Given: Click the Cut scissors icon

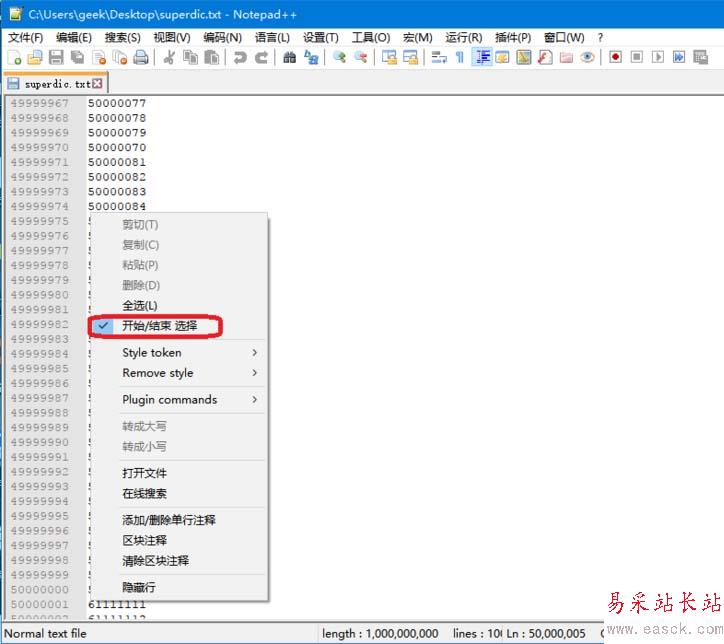Looking at the screenshot, I should (x=169, y=58).
